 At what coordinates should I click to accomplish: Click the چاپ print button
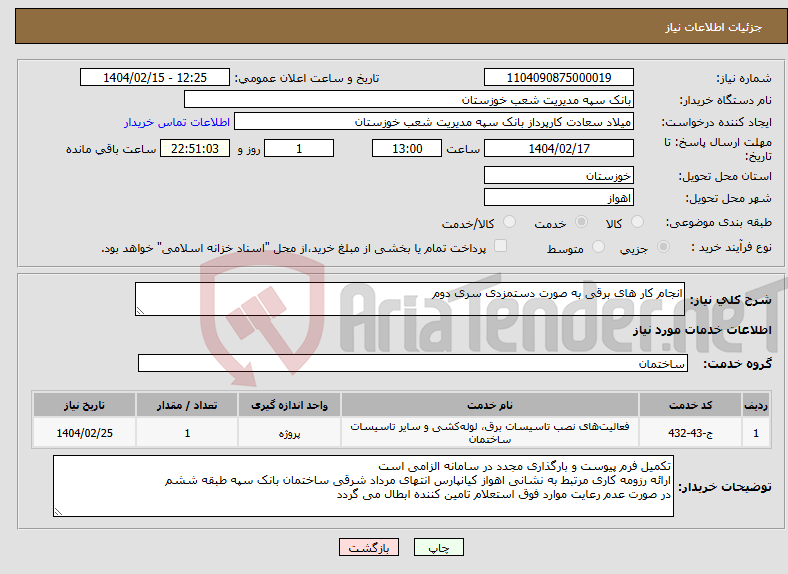(439, 547)
